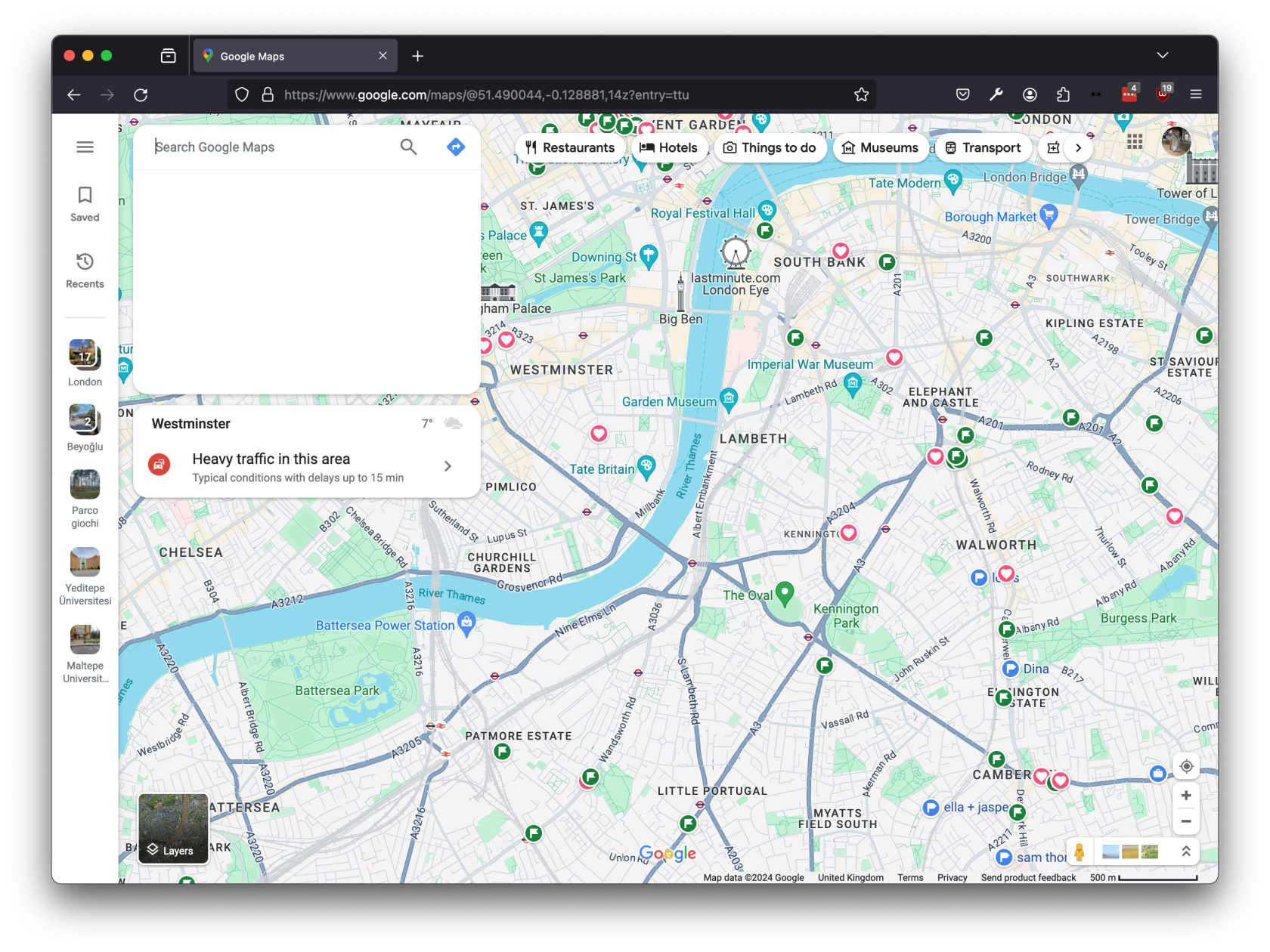The height and width of the screenshot is (952, 1270).
Task: Go back in browser history
Action: [x=74, y=94]
